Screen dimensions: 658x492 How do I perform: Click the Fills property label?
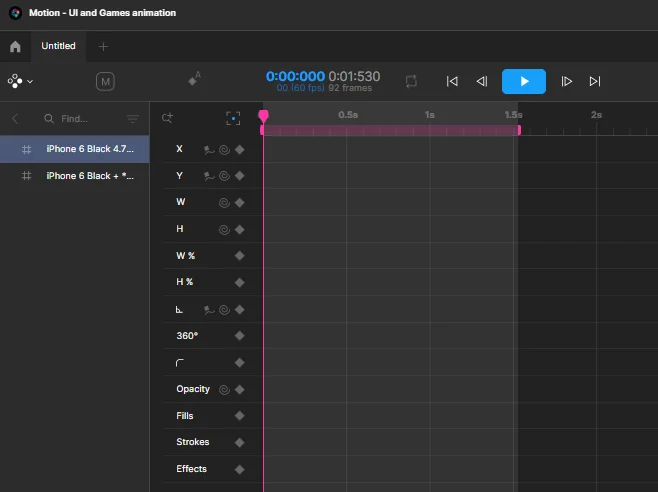click(x=185, y=416)
